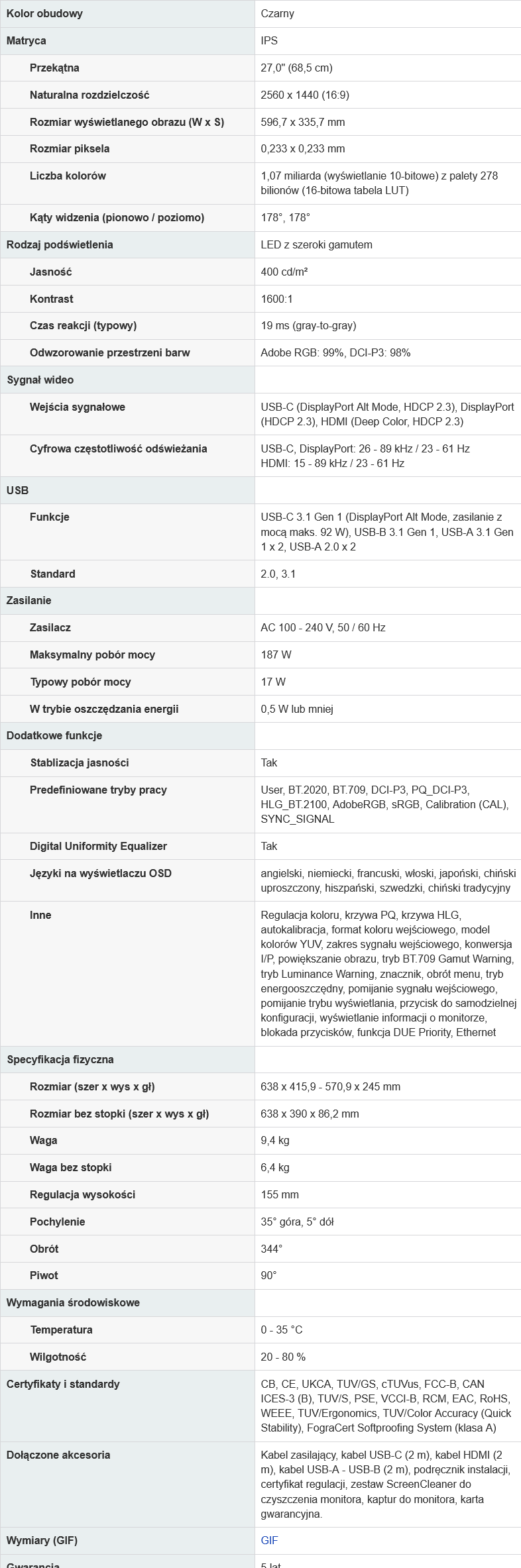Viewport: 521px width, 1568px height.
Task: Click the Wejścia sygnałowe label
Action: coord(78,407)
